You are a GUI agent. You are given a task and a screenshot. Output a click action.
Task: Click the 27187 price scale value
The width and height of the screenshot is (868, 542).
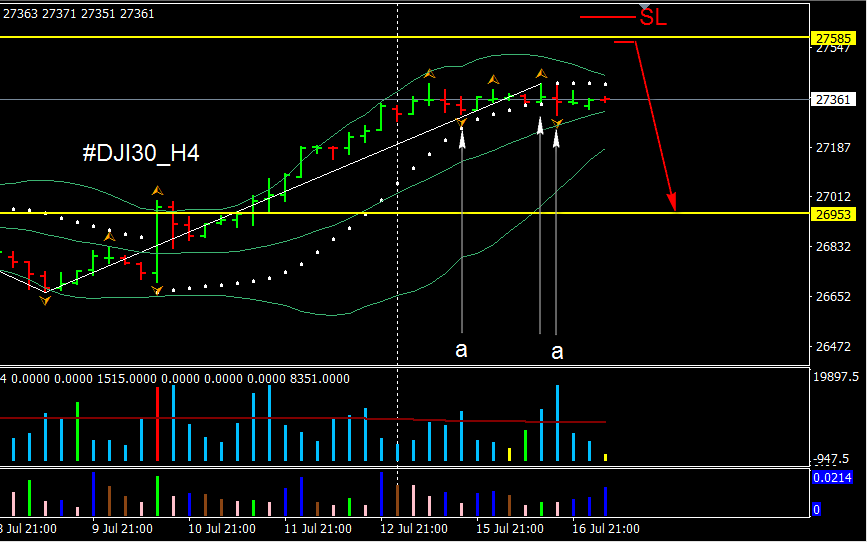click(833, 147)
